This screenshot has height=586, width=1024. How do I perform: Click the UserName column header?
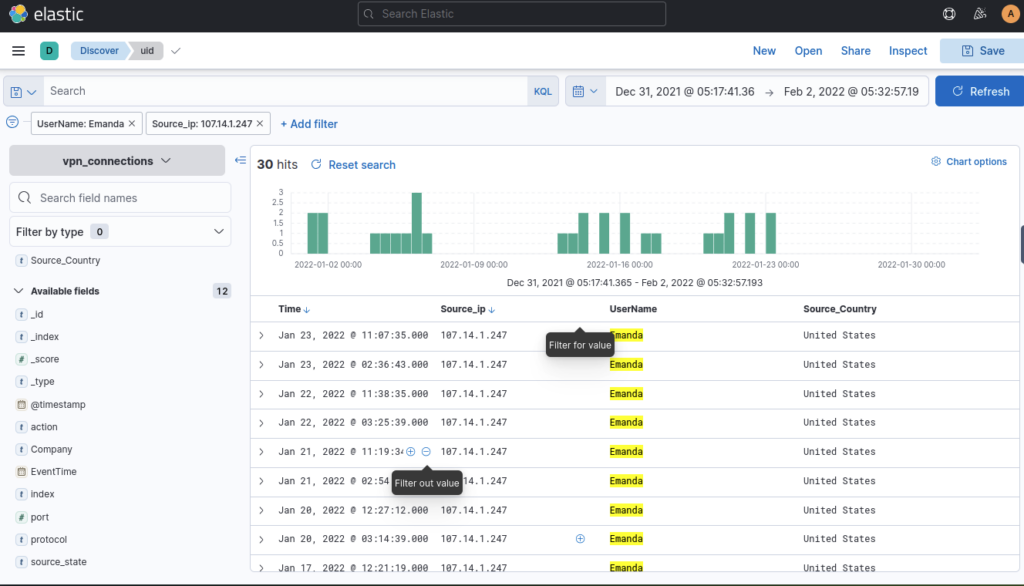tap(633, 309)
